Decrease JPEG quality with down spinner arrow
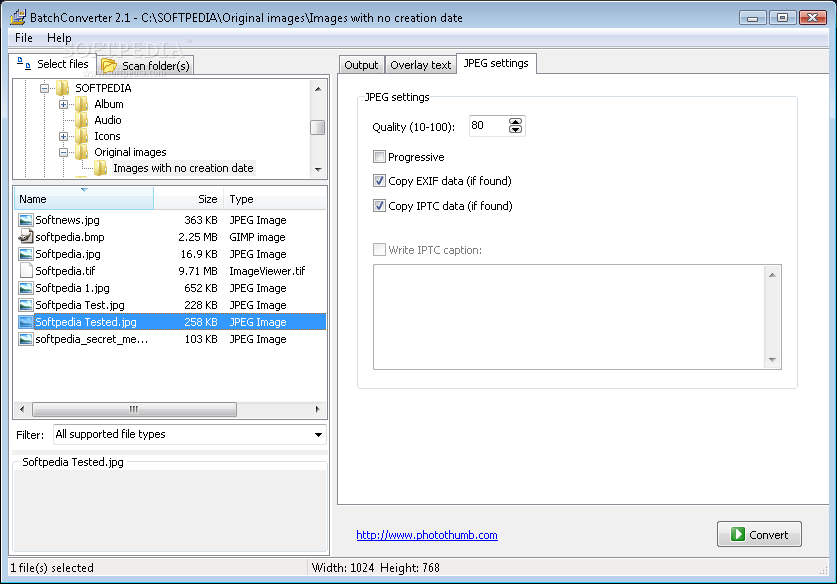 click(515, 129)
